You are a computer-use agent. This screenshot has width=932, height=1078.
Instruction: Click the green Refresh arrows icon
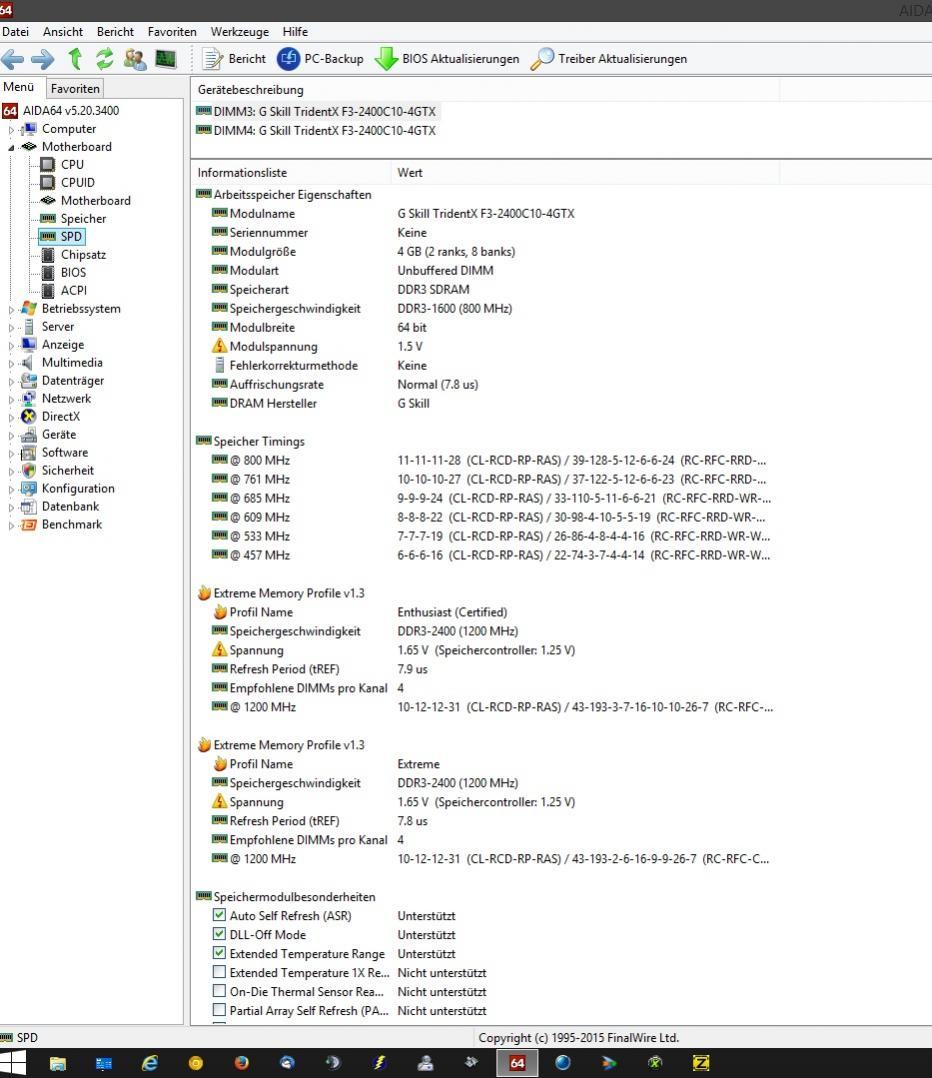click(x=104, y=59)
